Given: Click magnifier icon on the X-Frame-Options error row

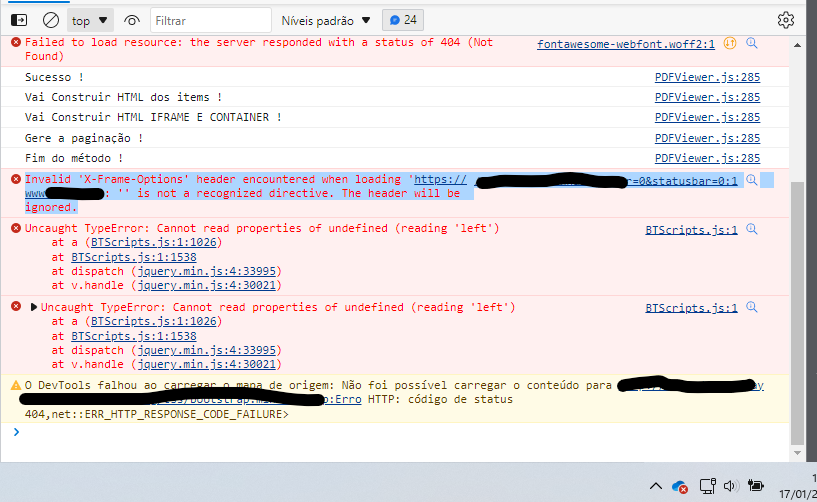Looking at the screenshot, I should pyautogui.click(x=751, y=180).
